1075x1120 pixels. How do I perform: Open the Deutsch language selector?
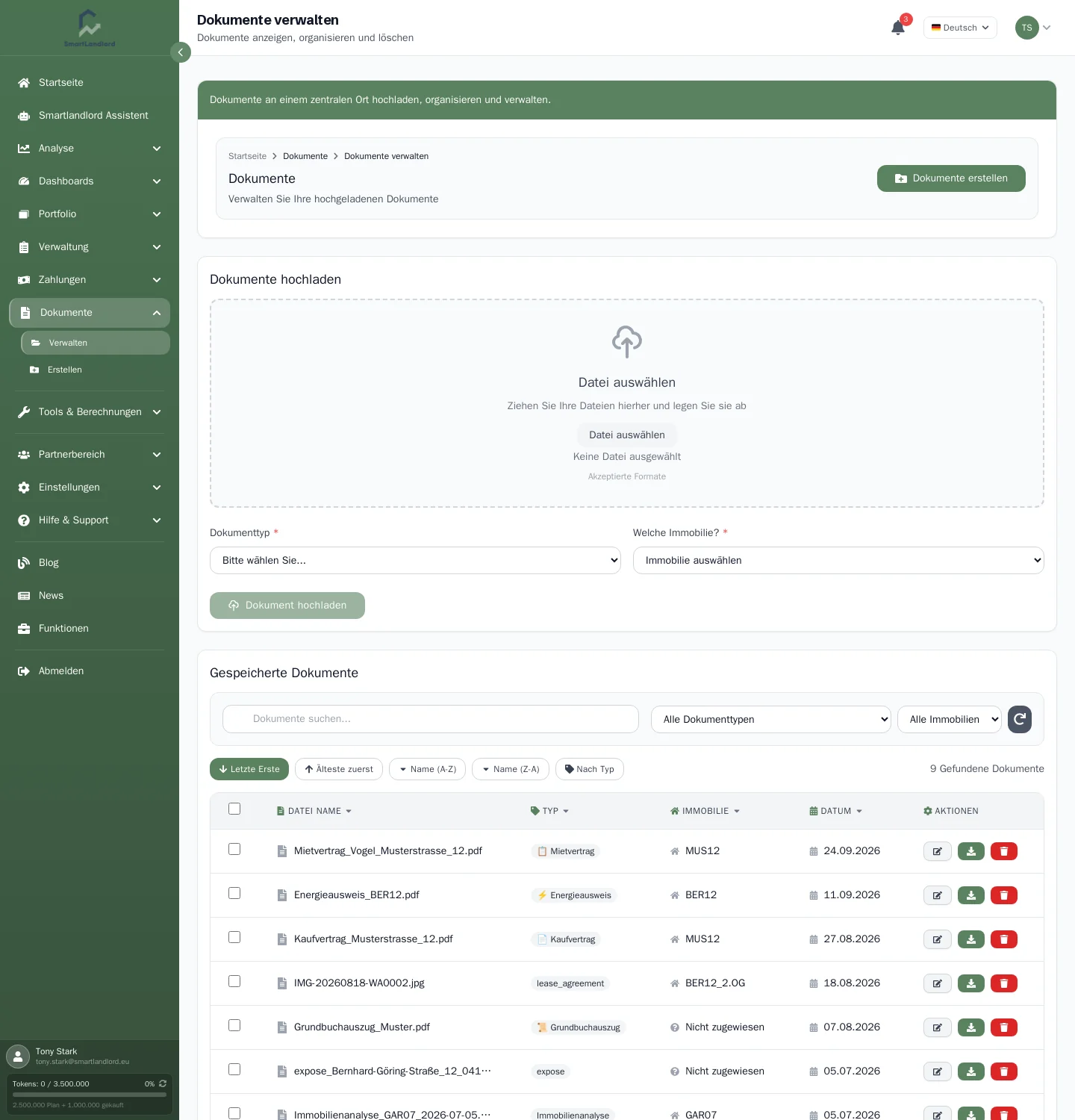click(960, 28)
